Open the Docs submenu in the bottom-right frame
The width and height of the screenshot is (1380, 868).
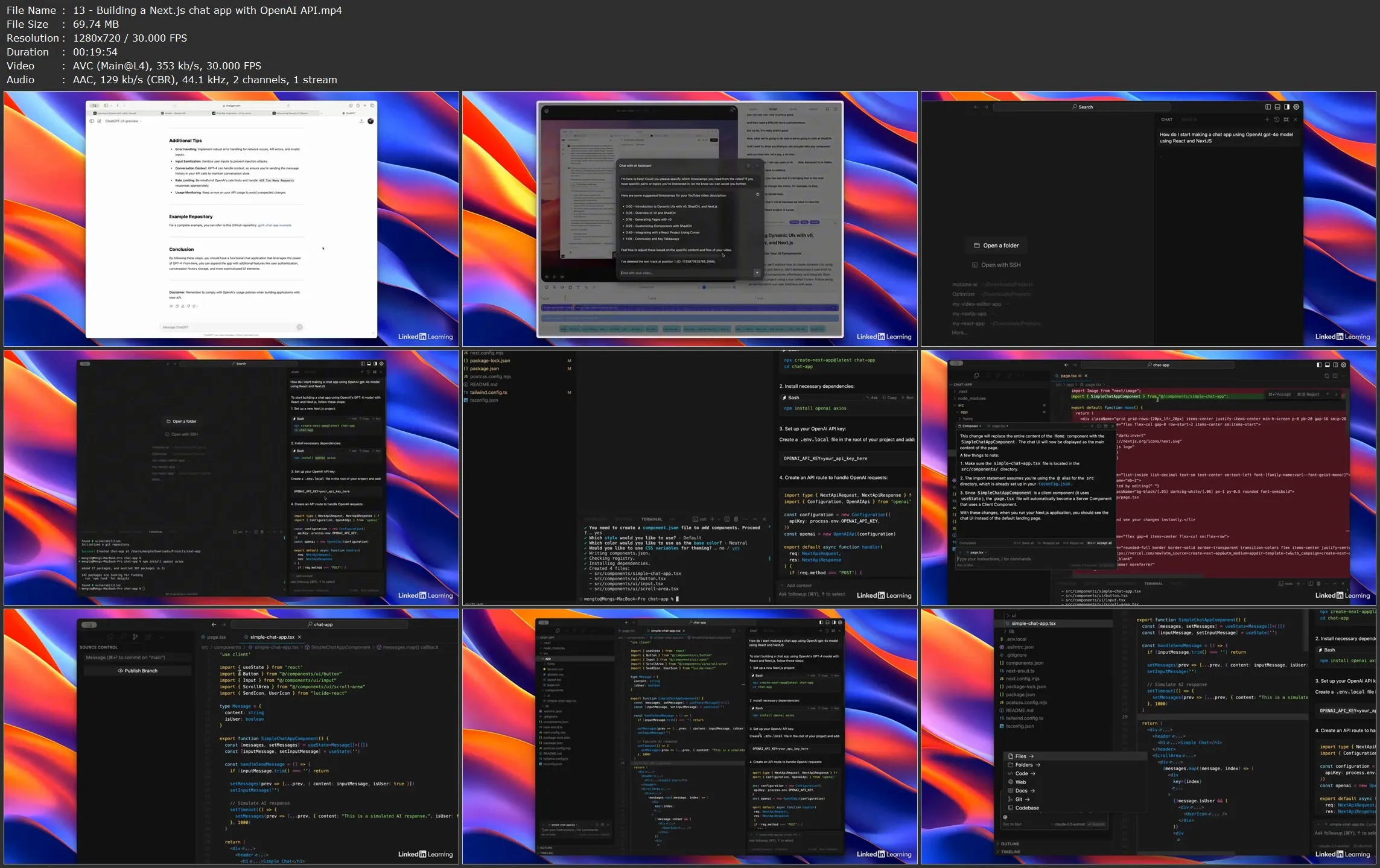(x=1021, y=791)
